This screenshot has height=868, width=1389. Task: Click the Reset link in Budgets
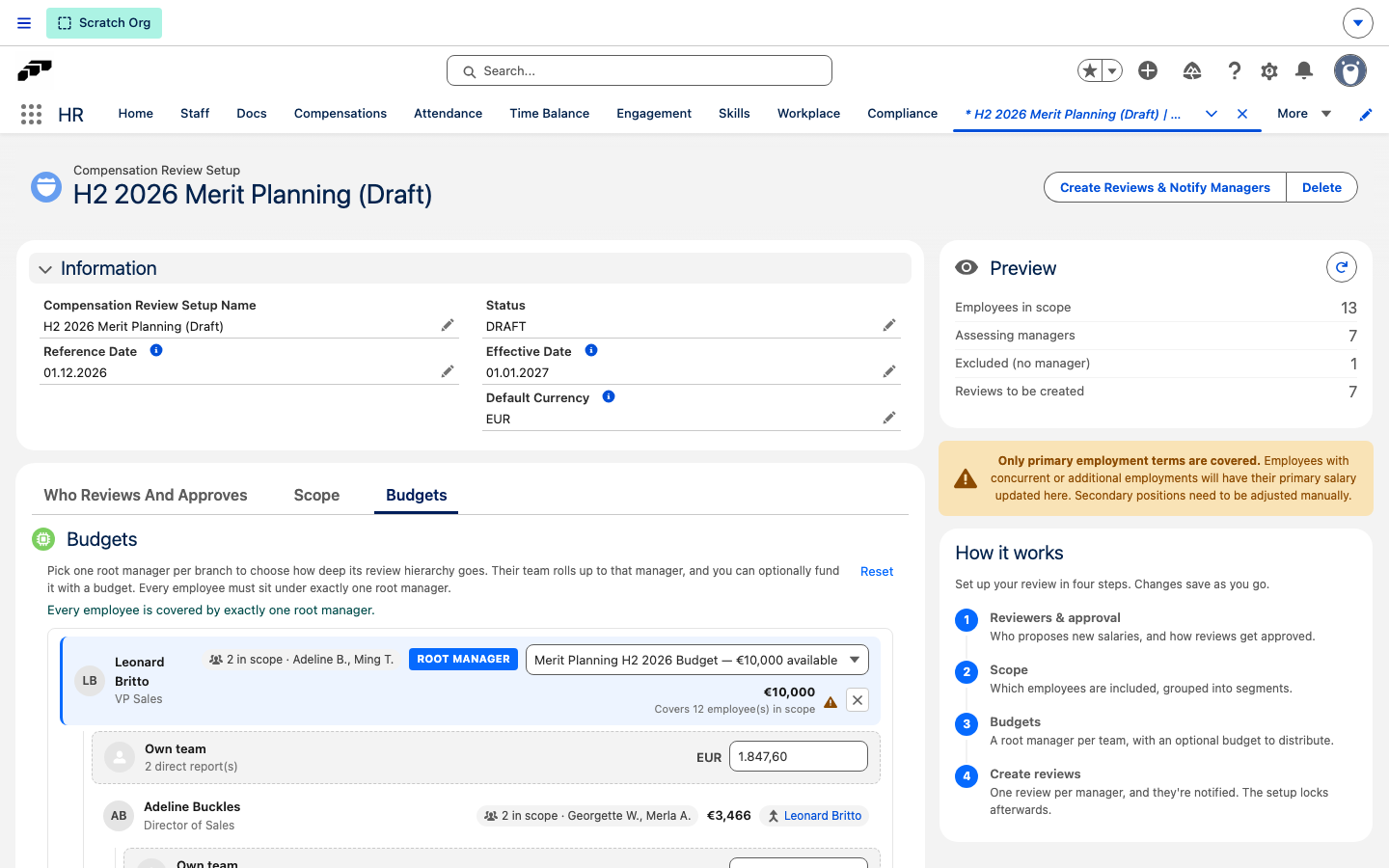[x=877, y=572]
